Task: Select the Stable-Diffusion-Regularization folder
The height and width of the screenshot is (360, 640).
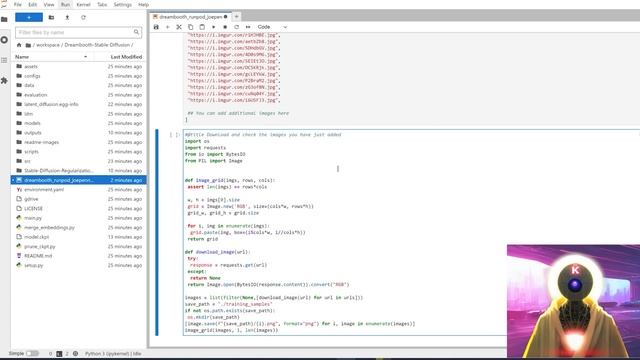Action: [x=78, y=170]
